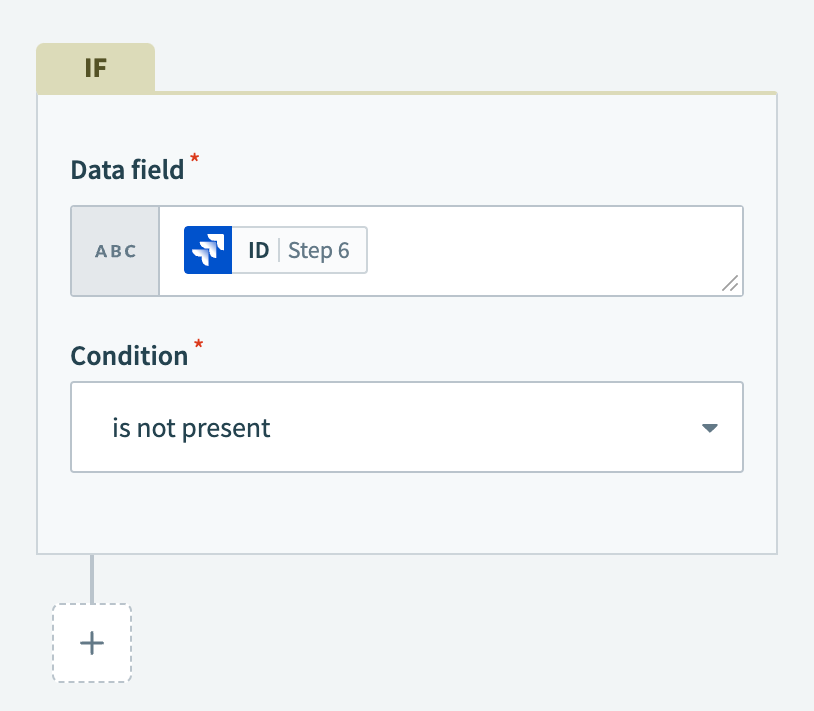Click the resize handle on the field
Viewport: 814px width, 711px height.
[730, 285]
